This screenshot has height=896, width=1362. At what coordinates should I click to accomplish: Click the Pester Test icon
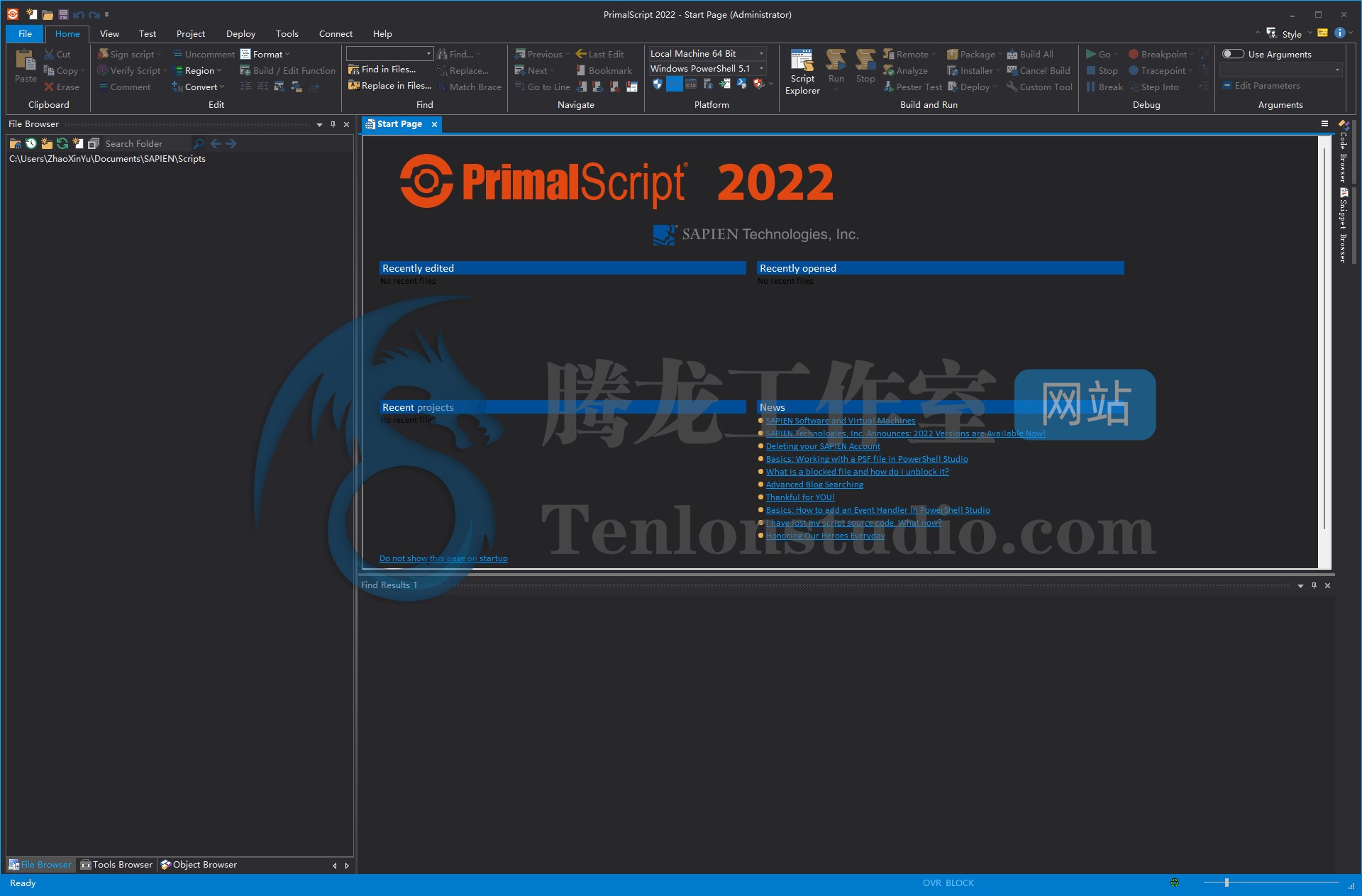click(x=889, y=87)
